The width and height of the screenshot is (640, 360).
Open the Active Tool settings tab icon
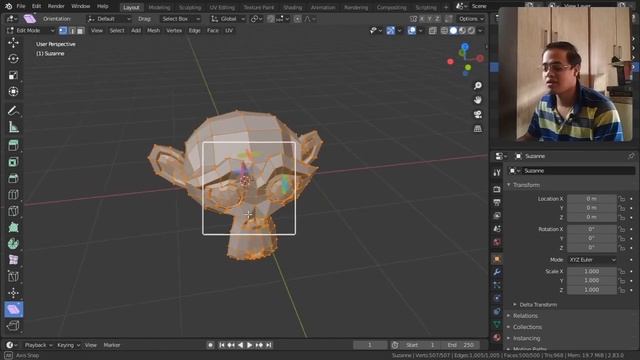[497, 173]
